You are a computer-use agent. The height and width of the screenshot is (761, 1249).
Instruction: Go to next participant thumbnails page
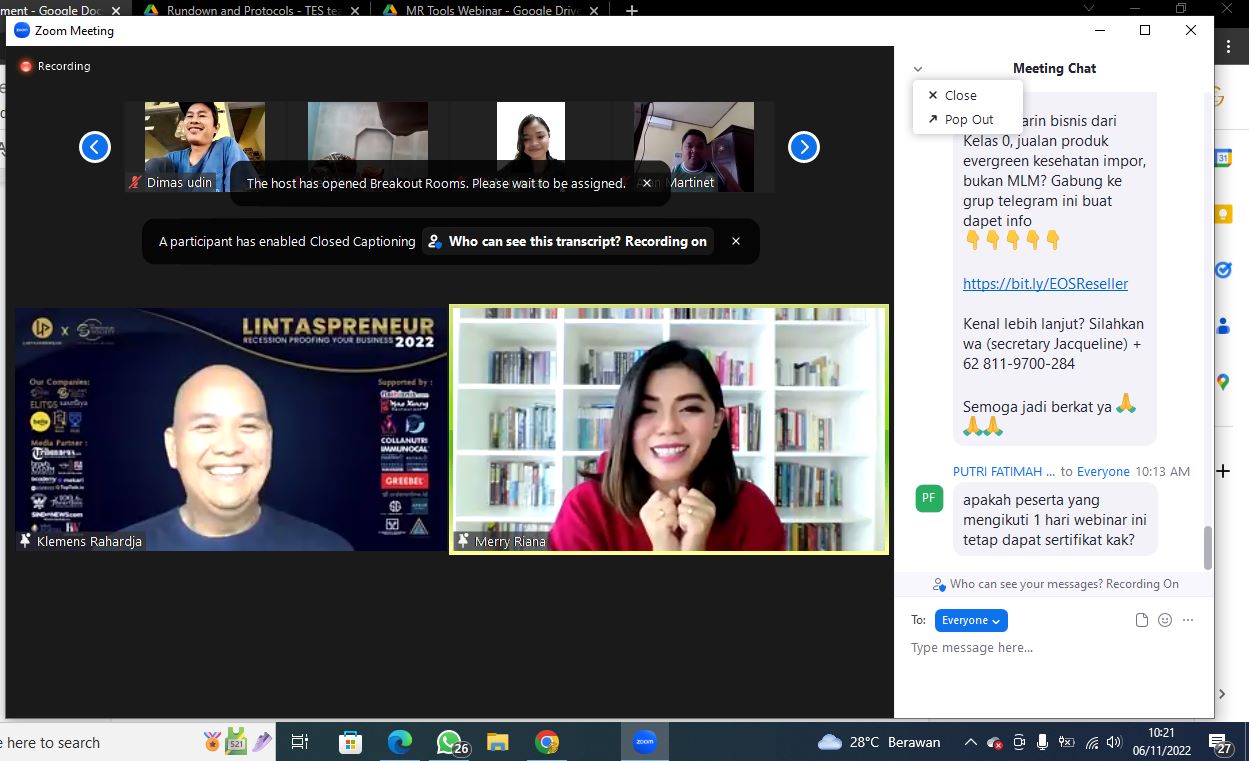pos(803,147)
